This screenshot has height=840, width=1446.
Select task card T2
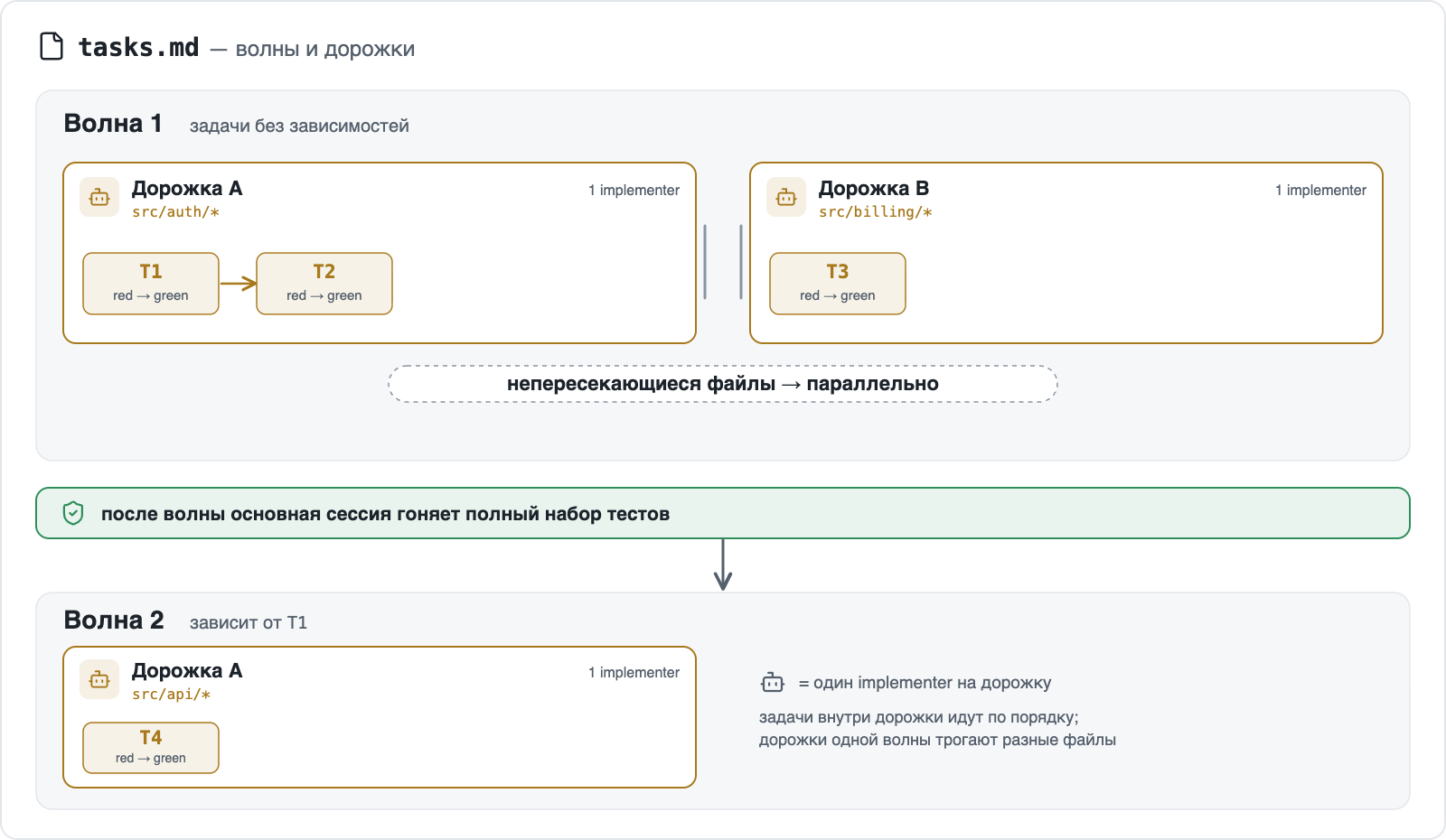click(x=324, y=284)
